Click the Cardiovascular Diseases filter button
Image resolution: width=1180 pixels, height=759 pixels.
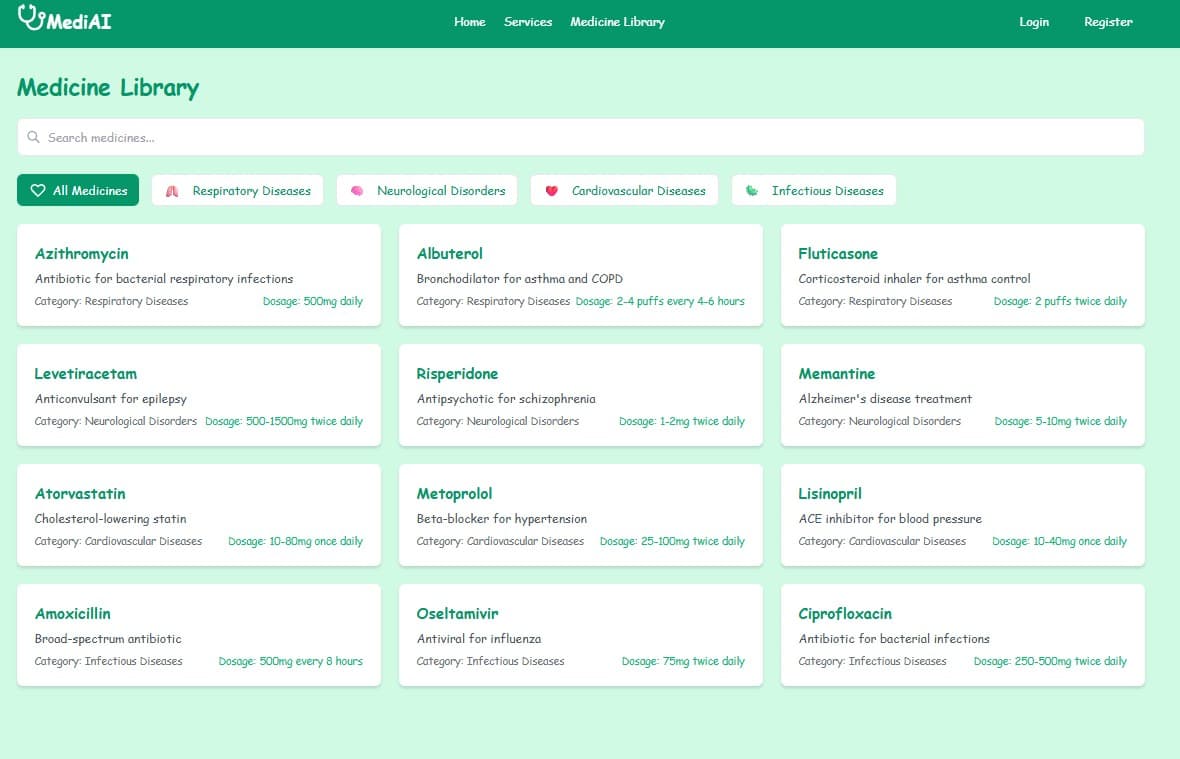click(x=624, y=190)
